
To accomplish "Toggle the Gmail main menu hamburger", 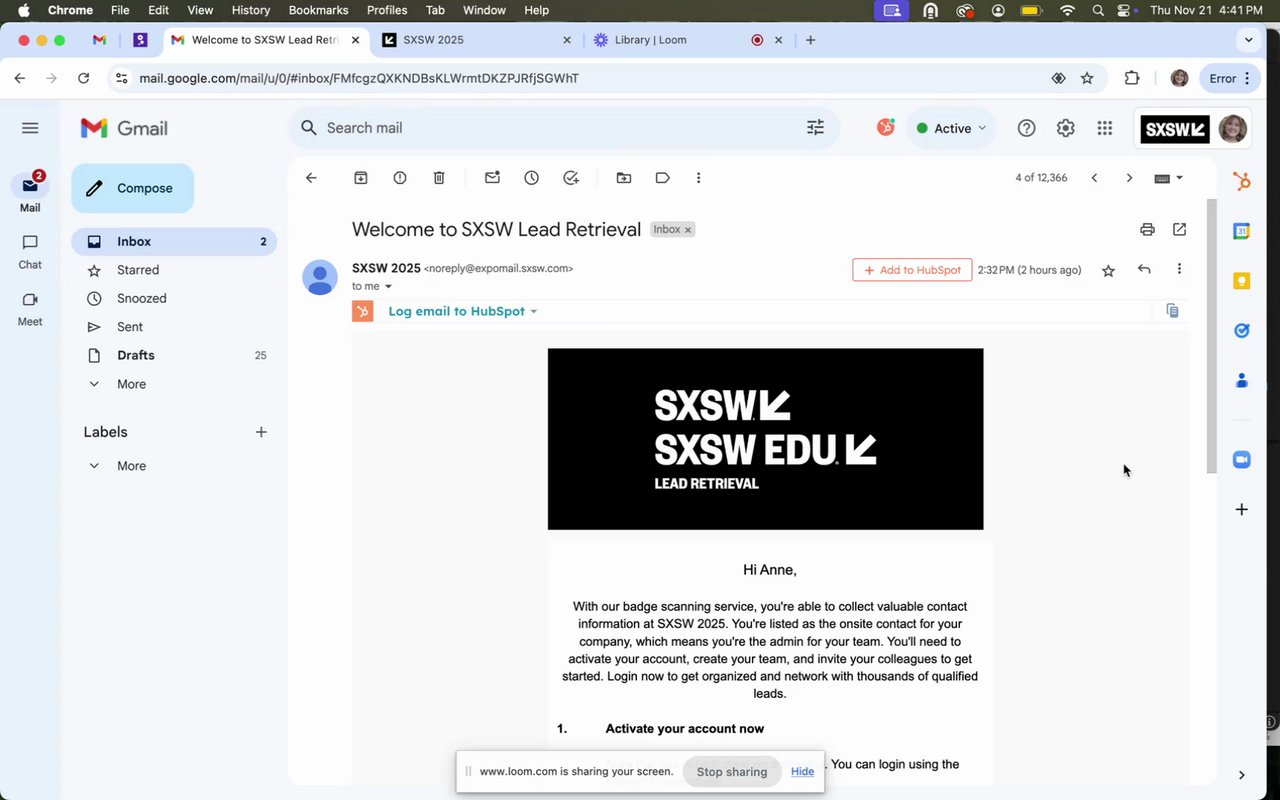I will [x=30, y=128].
